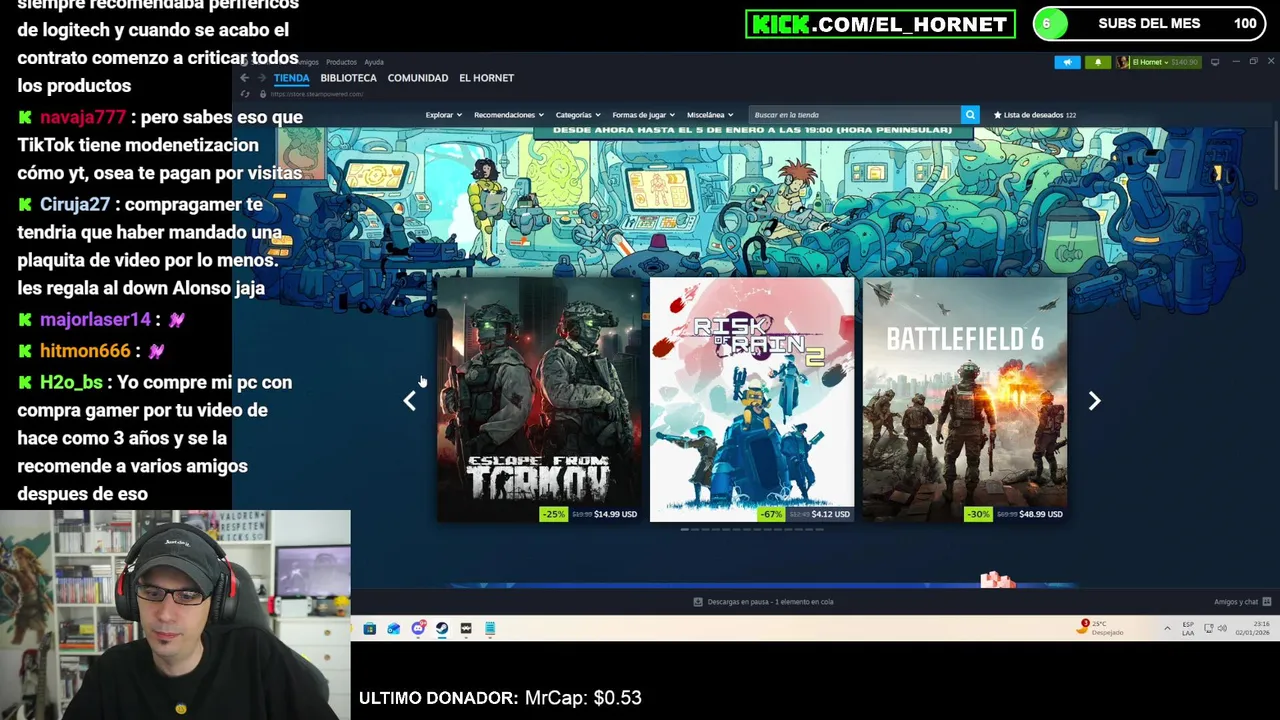Open the network icon in system tray
1280x720 pixels.
(x=1208, y=629)
